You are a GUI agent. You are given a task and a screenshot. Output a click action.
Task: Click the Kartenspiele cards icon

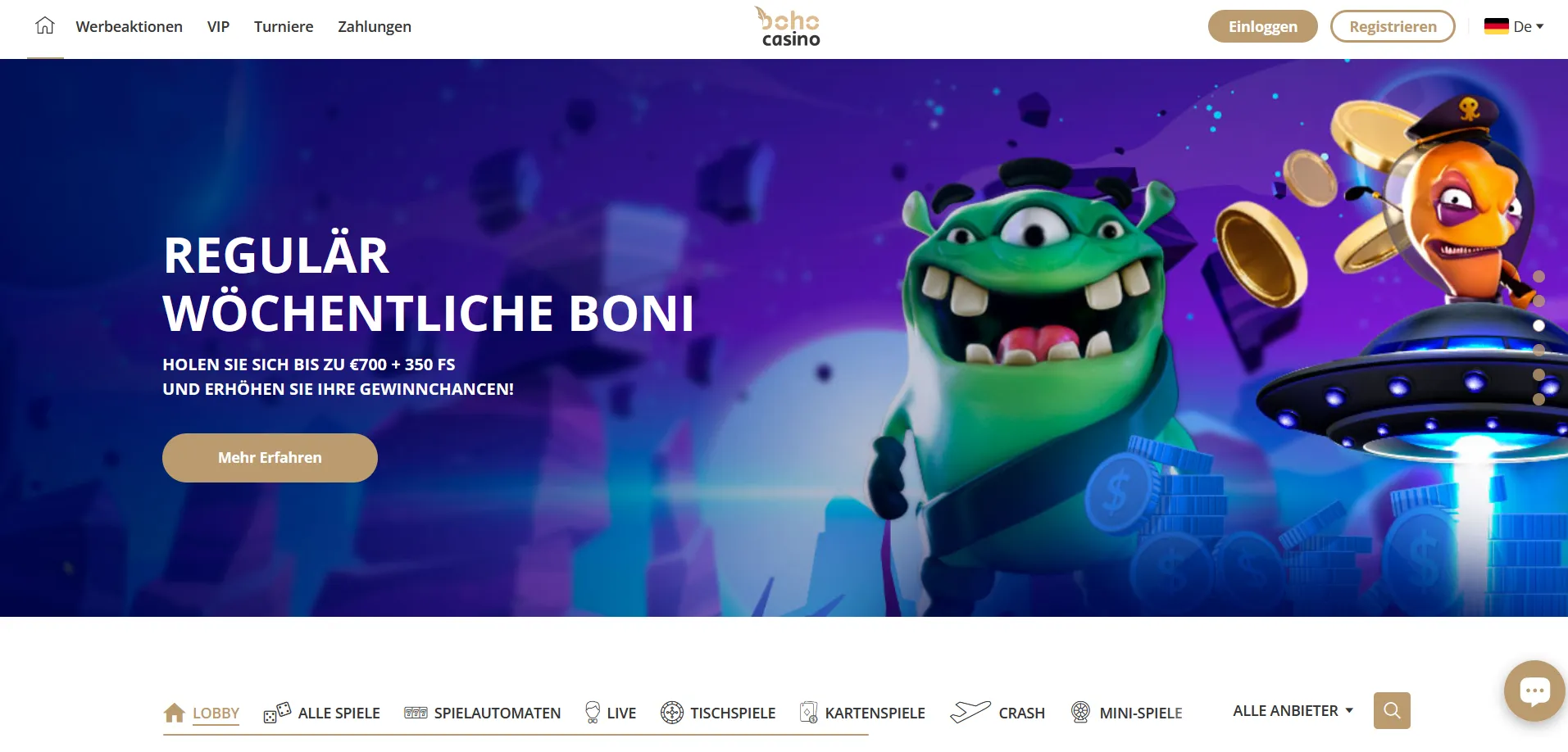[809, 713]
